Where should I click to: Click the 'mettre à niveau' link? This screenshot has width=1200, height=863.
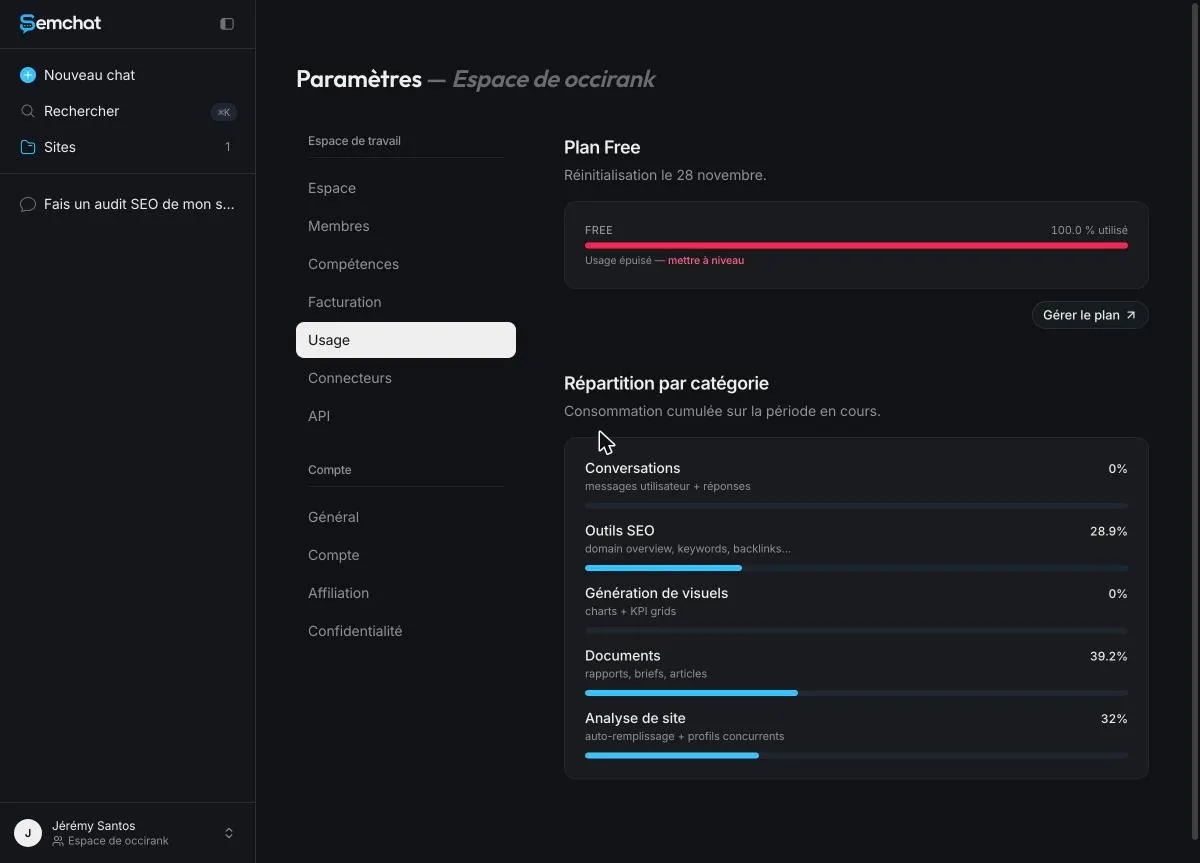(x=706, y=260)
